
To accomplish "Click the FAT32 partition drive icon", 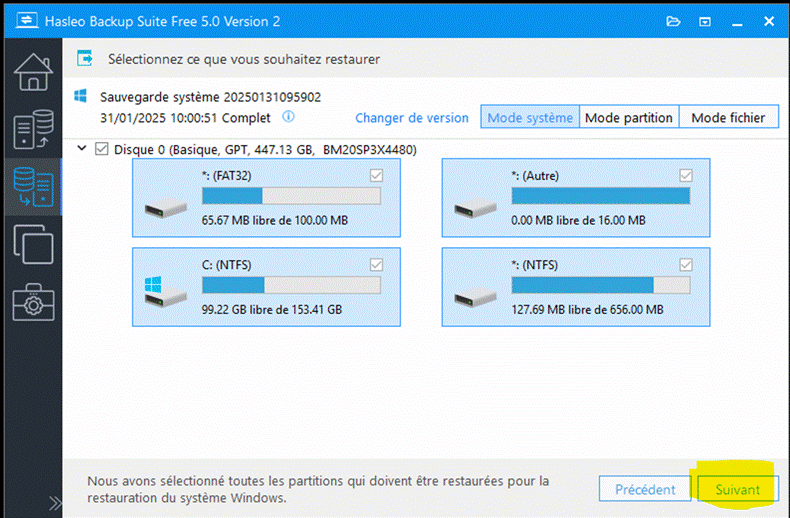I will coord(166,207).
